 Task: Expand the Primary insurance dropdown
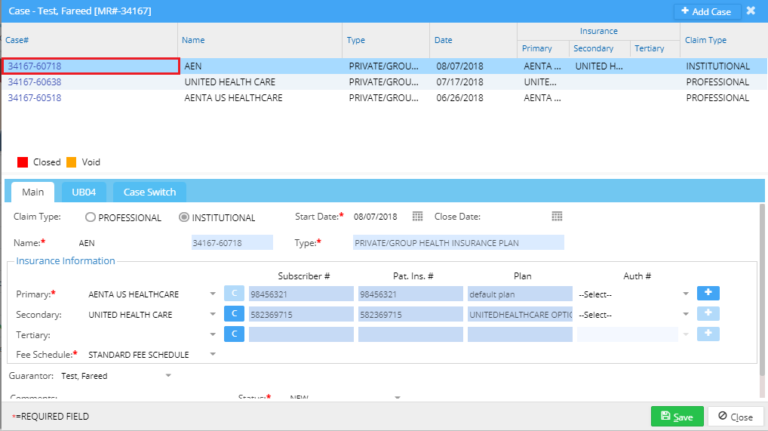pos(213,294)
